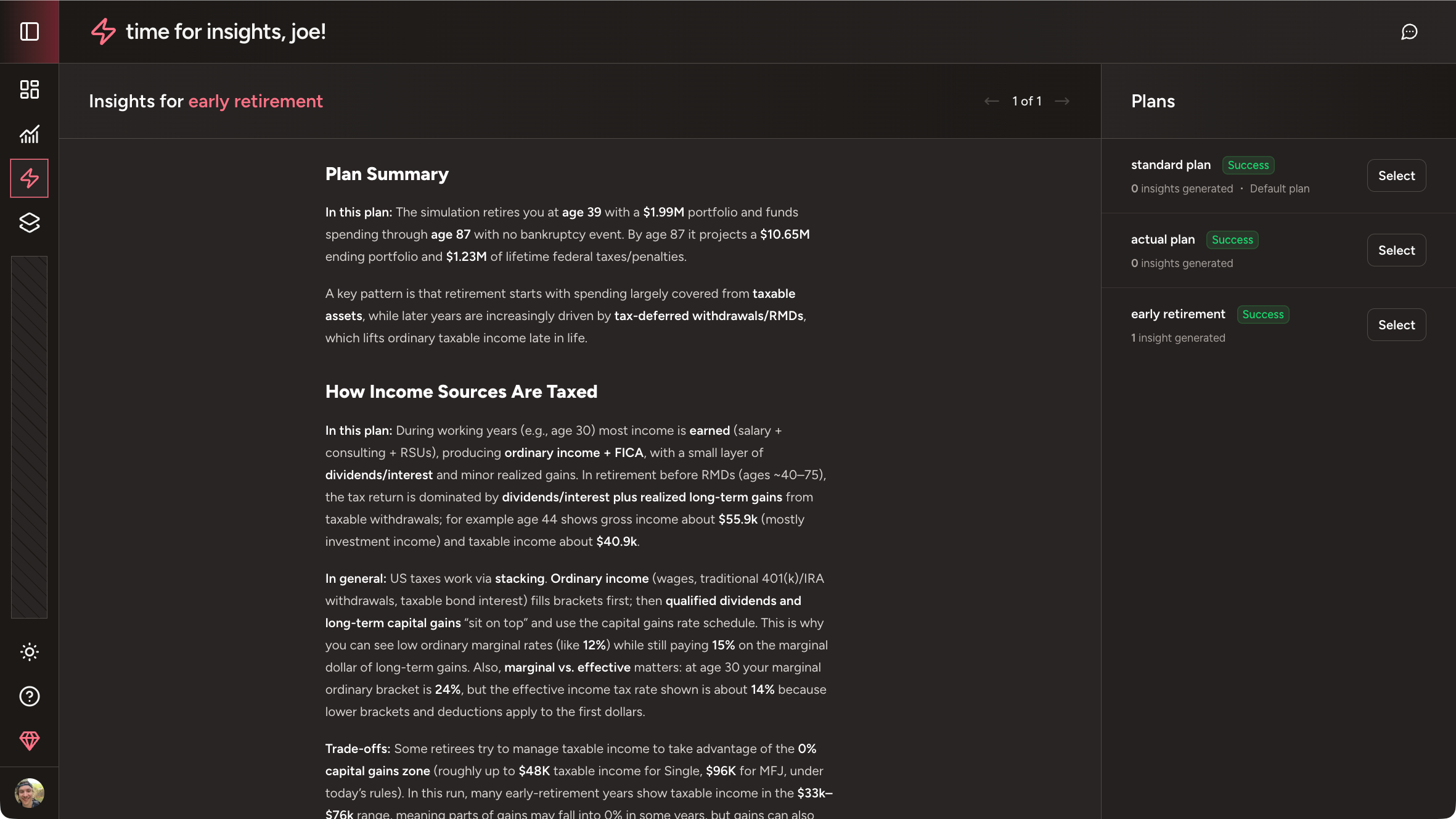Open the help question-mark icon

pyautogui.click(x=29, y=696)
